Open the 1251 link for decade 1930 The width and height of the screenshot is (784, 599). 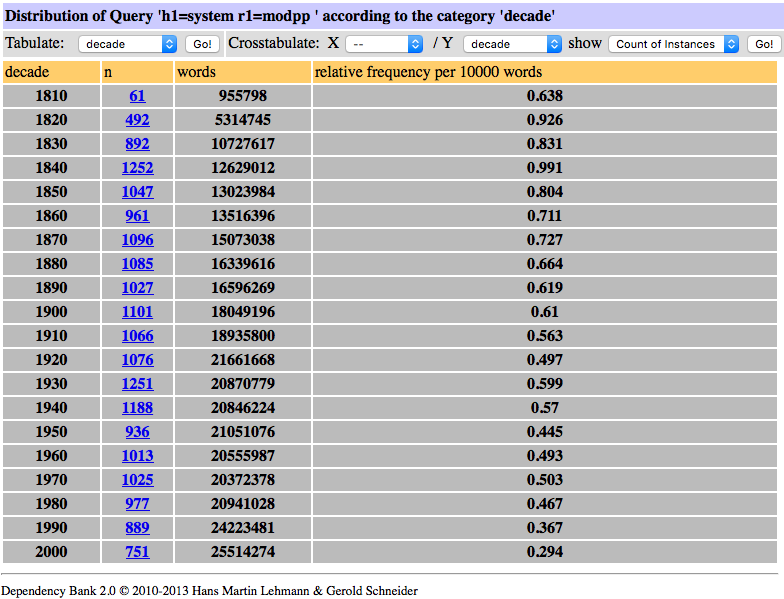[137, 384]
